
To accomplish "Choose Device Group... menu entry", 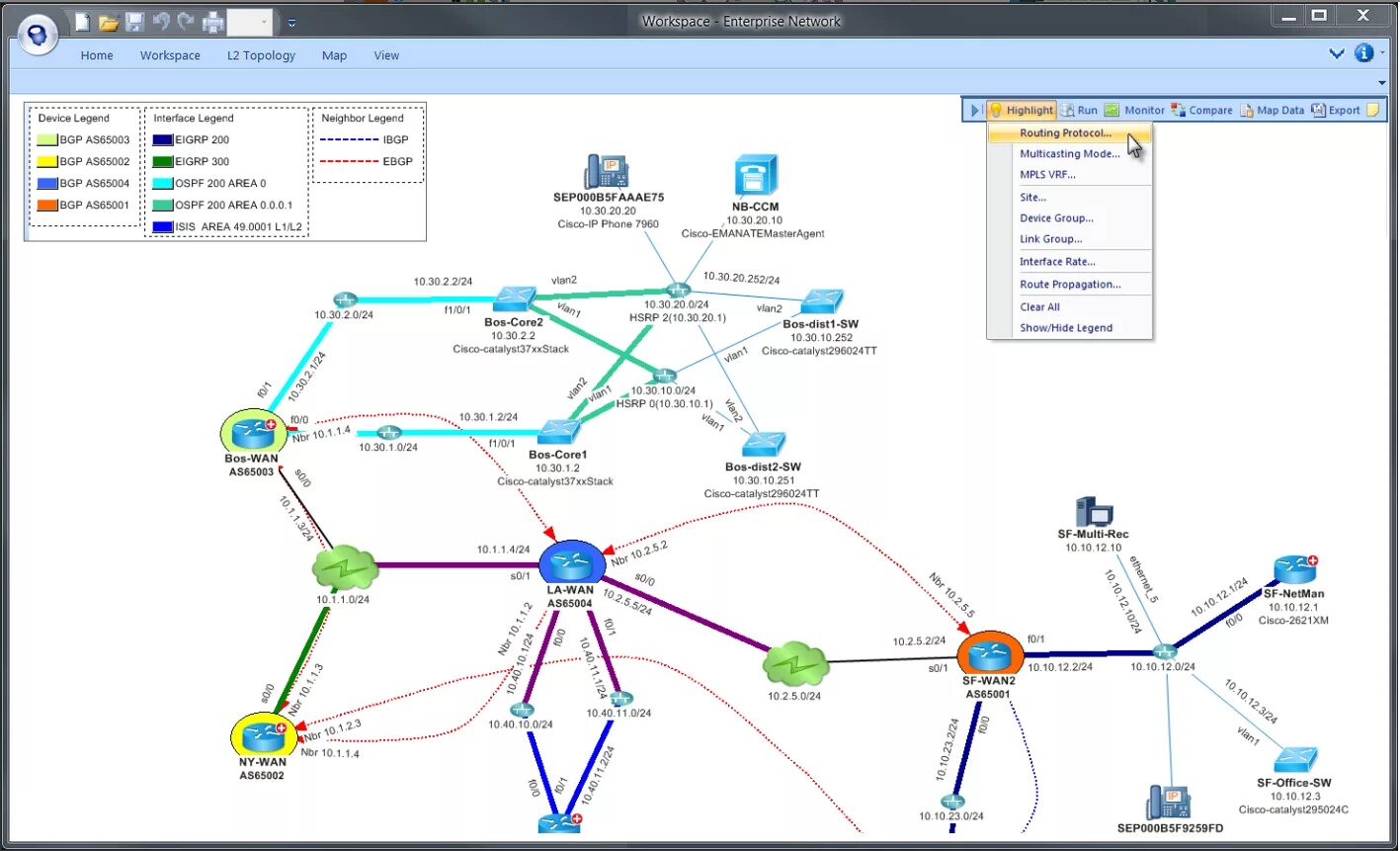I will (x=1070, y=217).
